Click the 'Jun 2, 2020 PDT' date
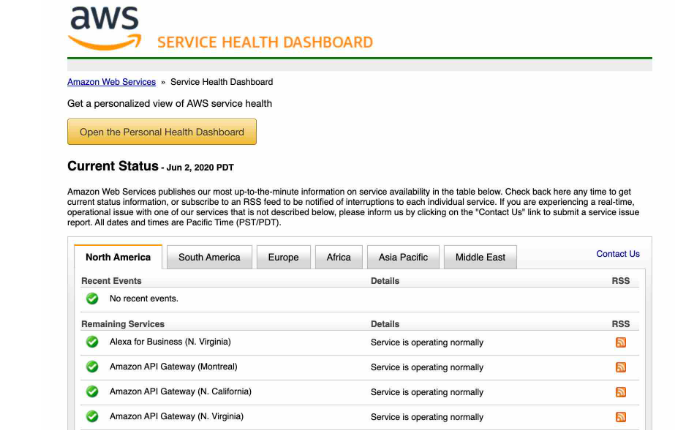The height and width of the screenshot is (430, 700). click(200, 168)
